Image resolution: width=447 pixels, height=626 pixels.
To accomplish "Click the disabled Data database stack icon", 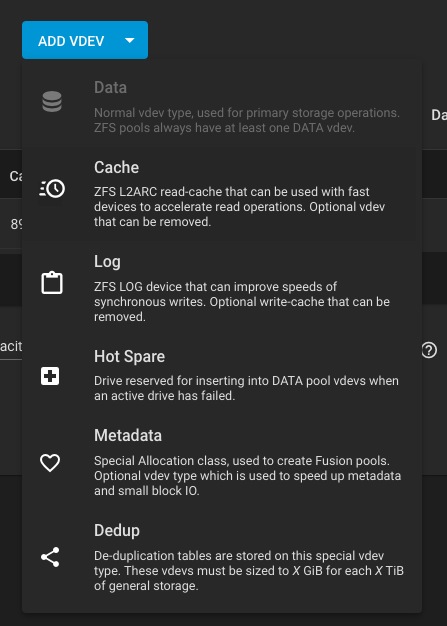I will point(52,101).
